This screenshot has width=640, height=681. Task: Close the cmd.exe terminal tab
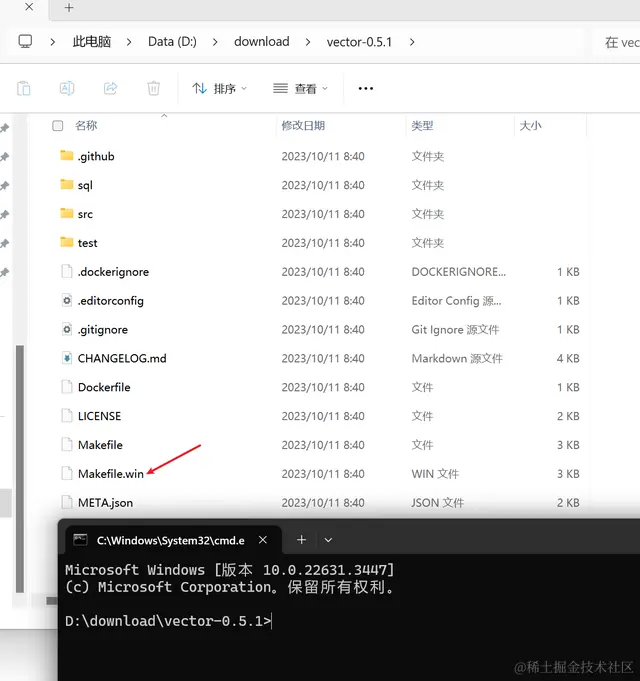click(263, 540)
